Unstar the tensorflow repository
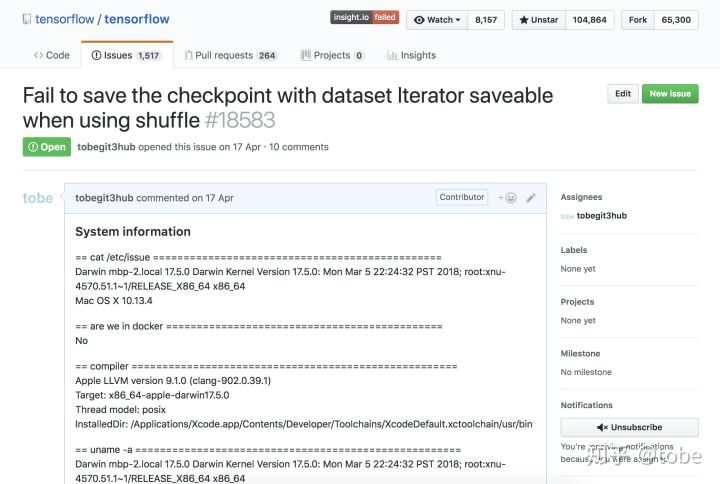720x484 pixels. 539,20
